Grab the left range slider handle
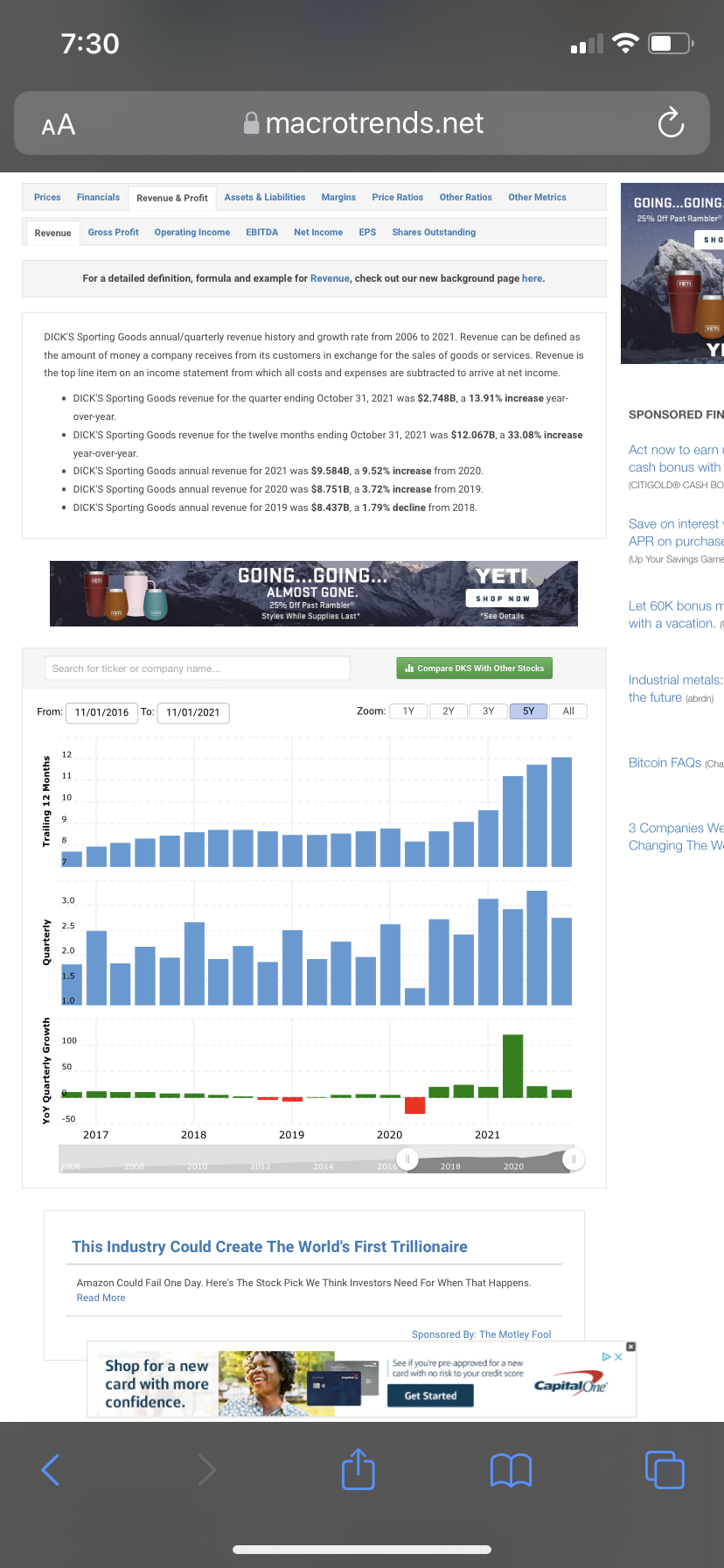724x1568 pixels. (407, 1159)
